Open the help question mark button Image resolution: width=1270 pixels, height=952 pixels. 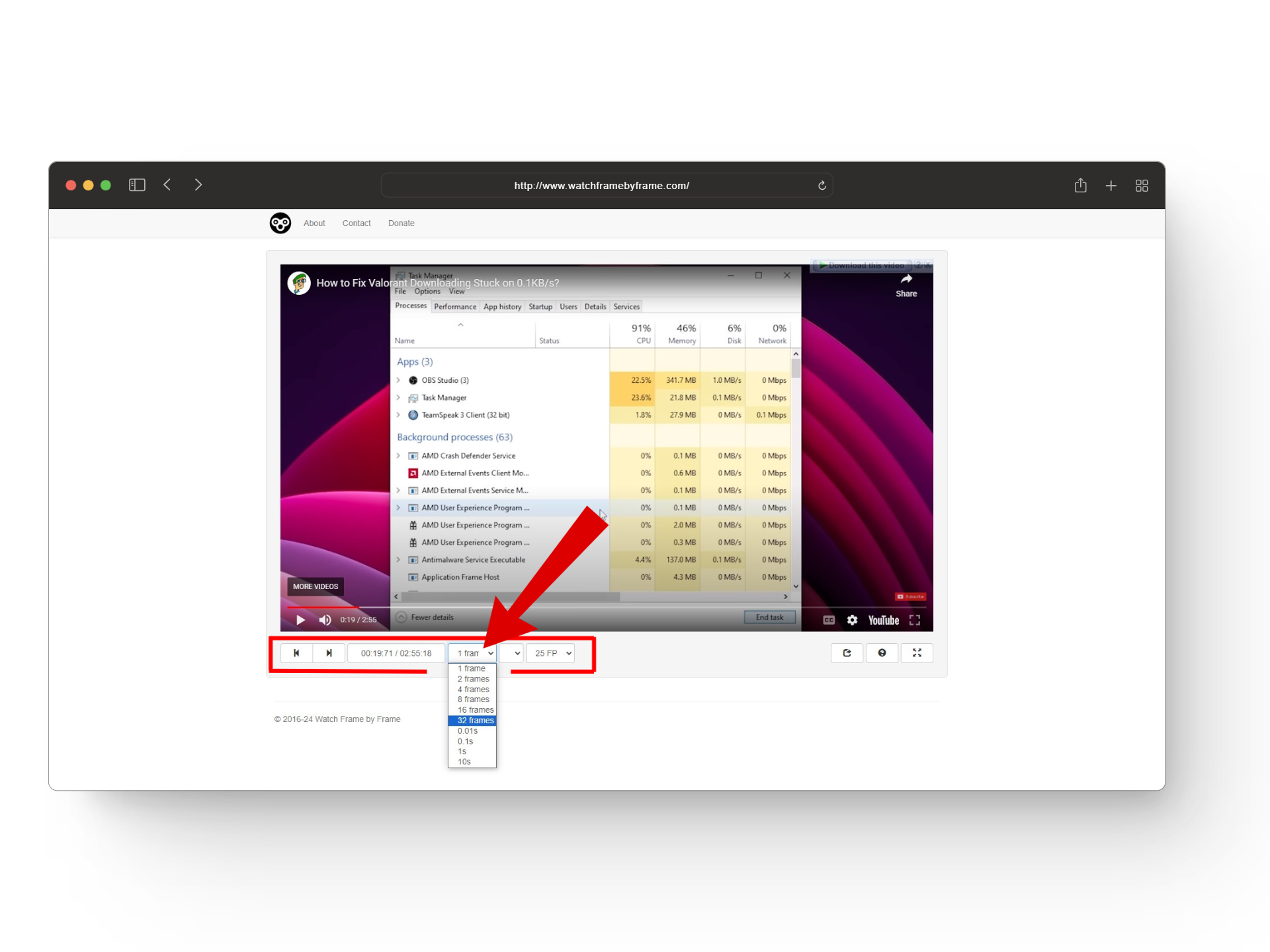tap(882, 653)
